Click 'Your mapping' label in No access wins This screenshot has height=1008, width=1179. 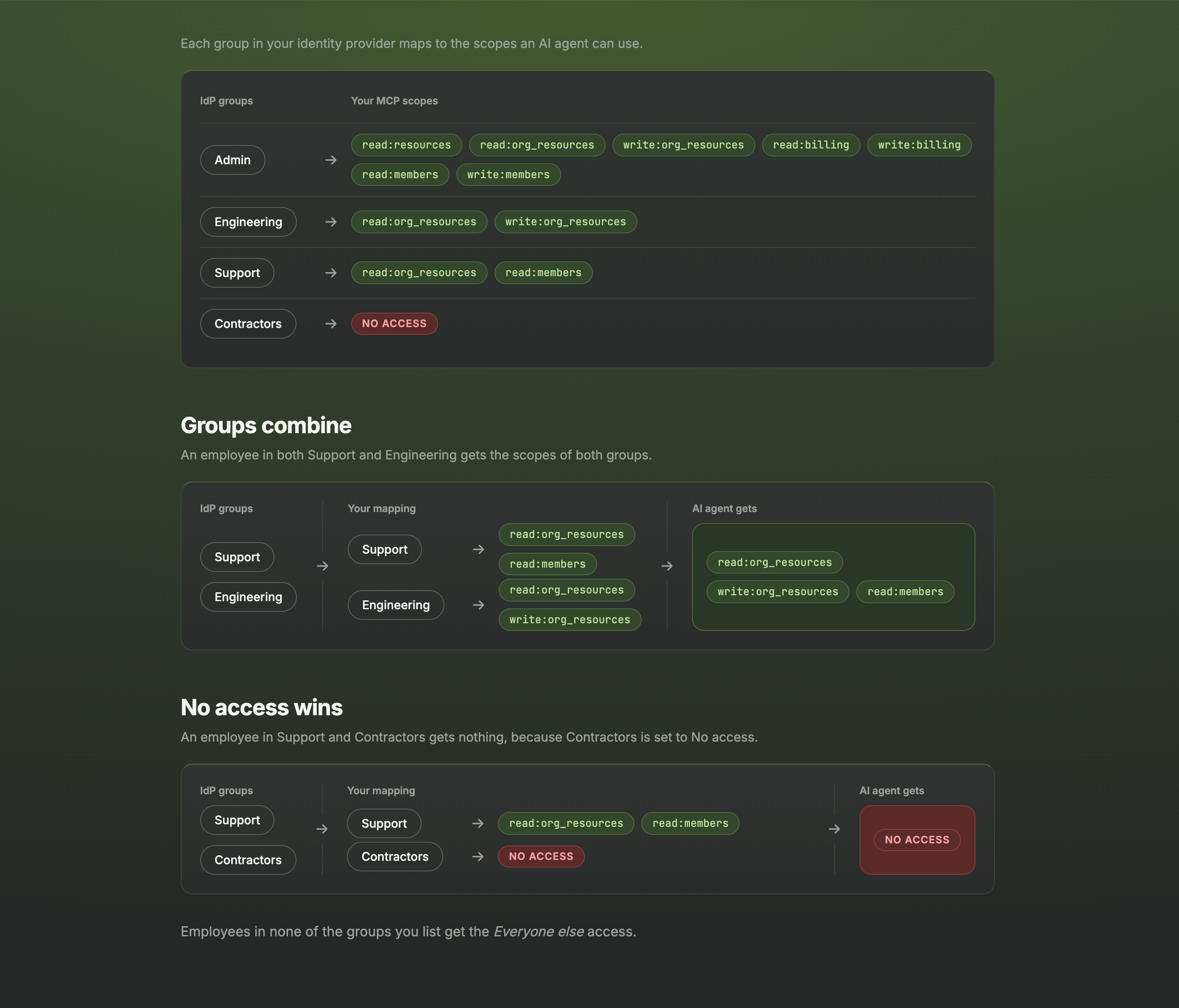coord(381,791)
